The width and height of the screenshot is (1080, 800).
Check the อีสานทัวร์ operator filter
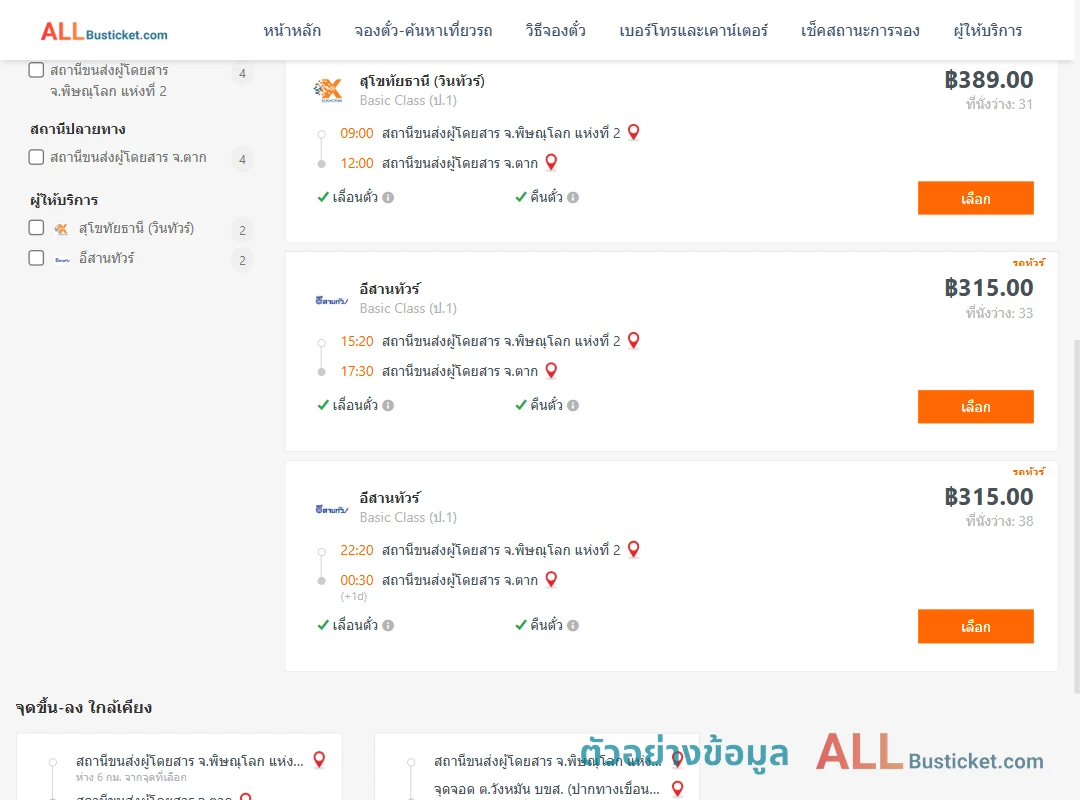37,258
